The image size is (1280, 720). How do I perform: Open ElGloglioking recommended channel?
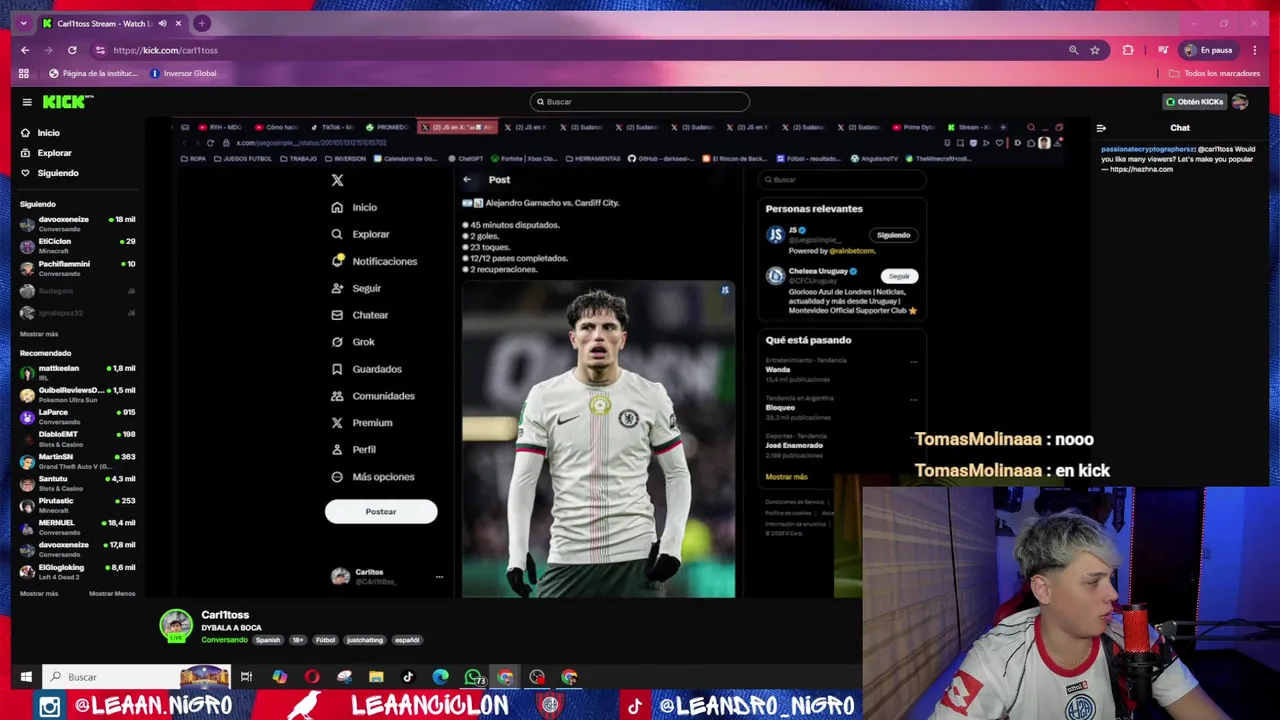coord(77,571)
